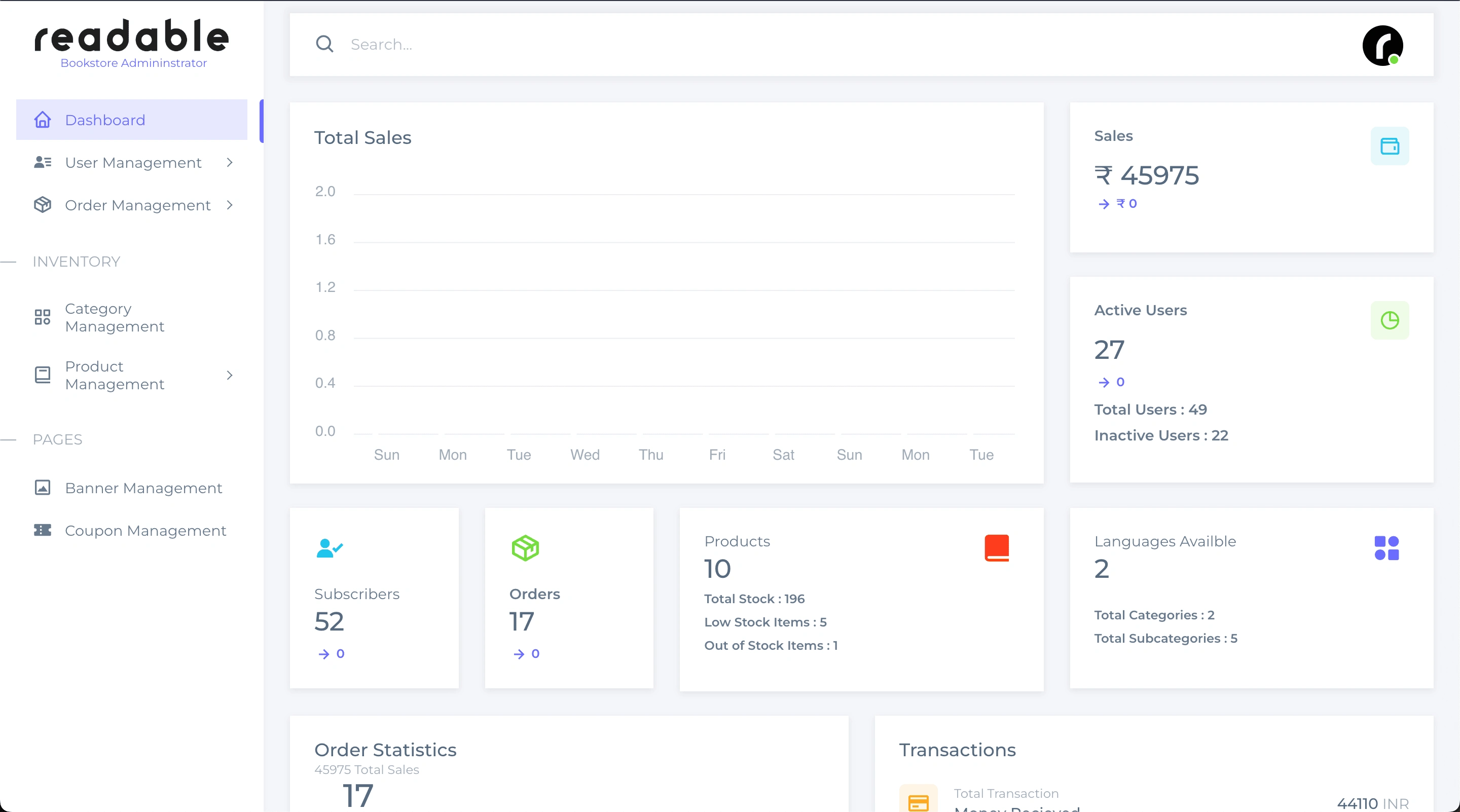Click Total Stock : 196 text
This screenshot has width=1460, height=812.
tap(754, 599)
